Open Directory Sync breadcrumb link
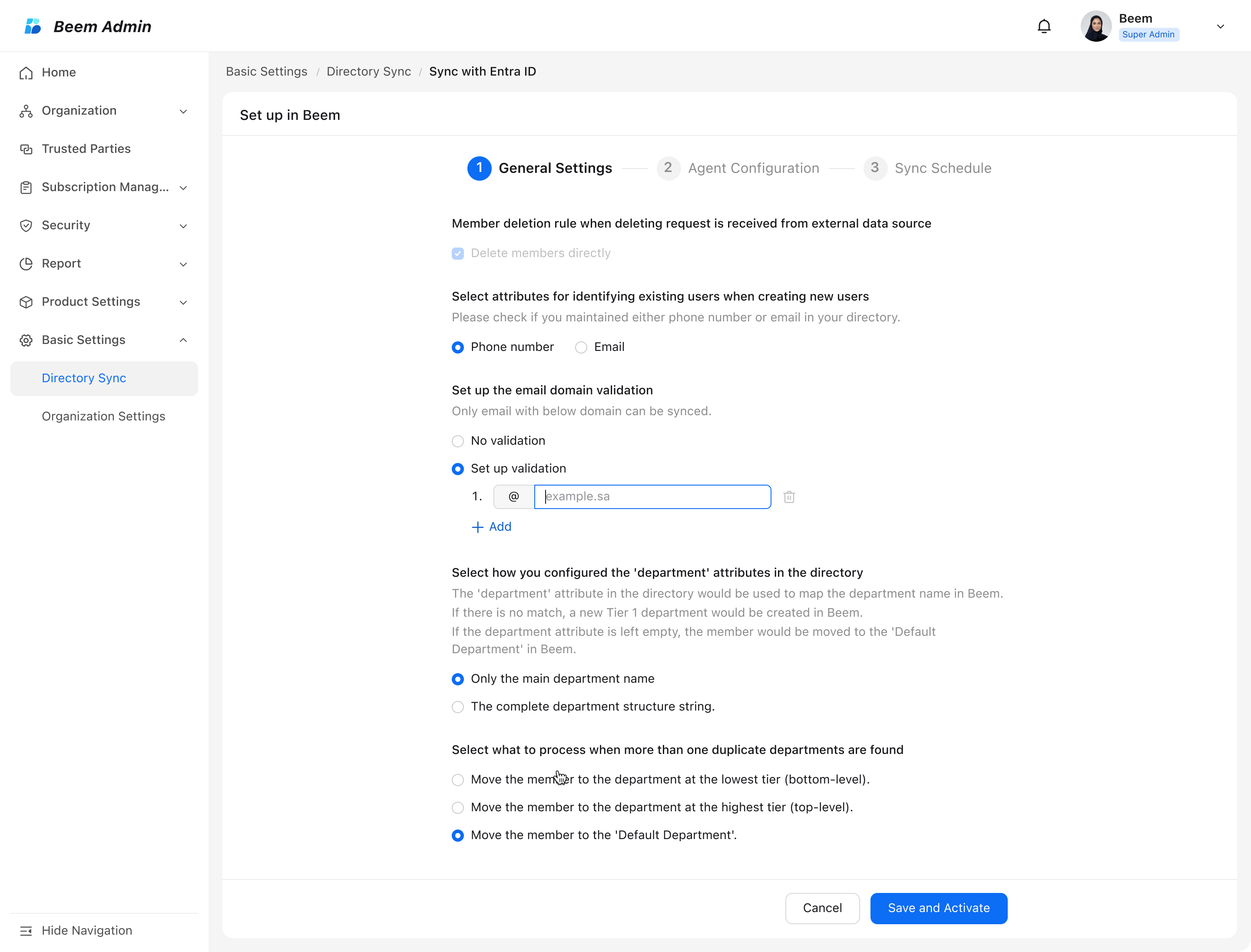The height and width of the screenshot is (952, 1251). (368, 71)
